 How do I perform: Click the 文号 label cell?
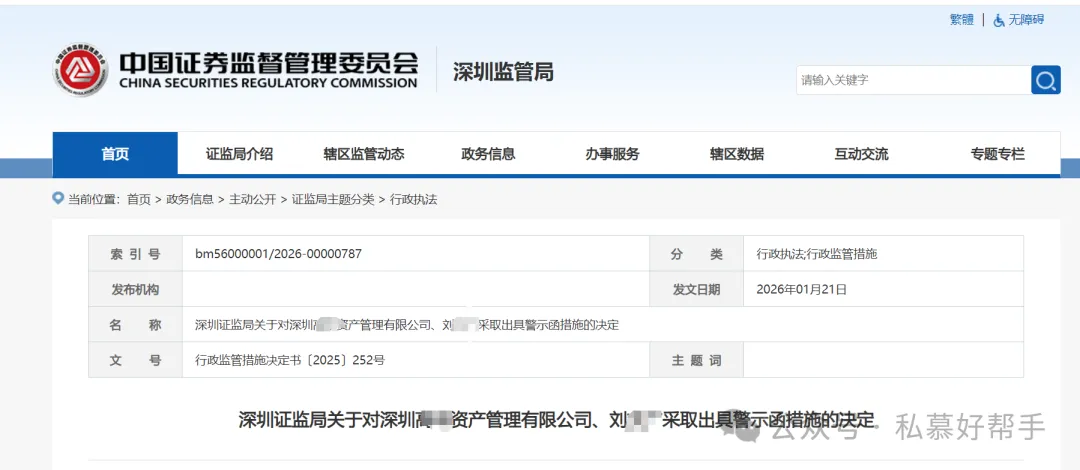135,360
